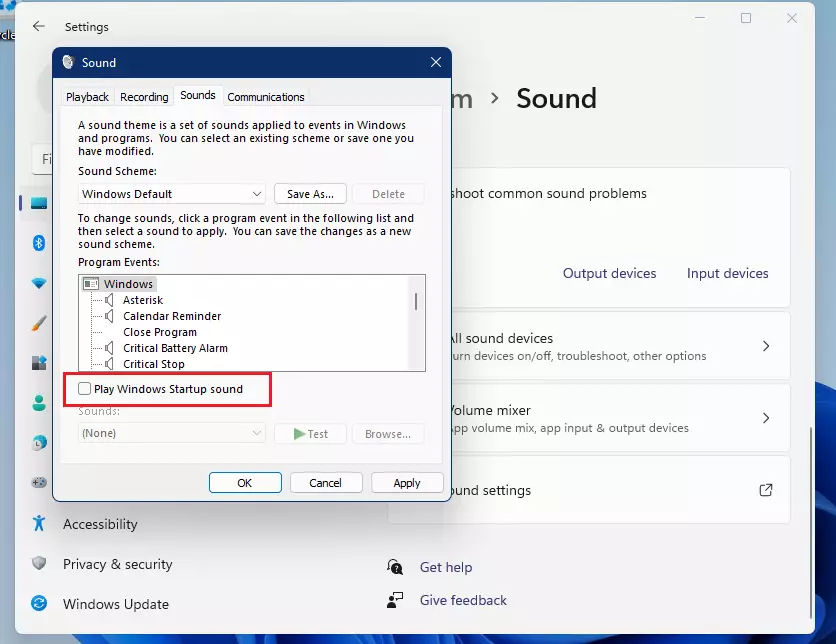Click the speaker icon beside Asterisk

(109, 300)
